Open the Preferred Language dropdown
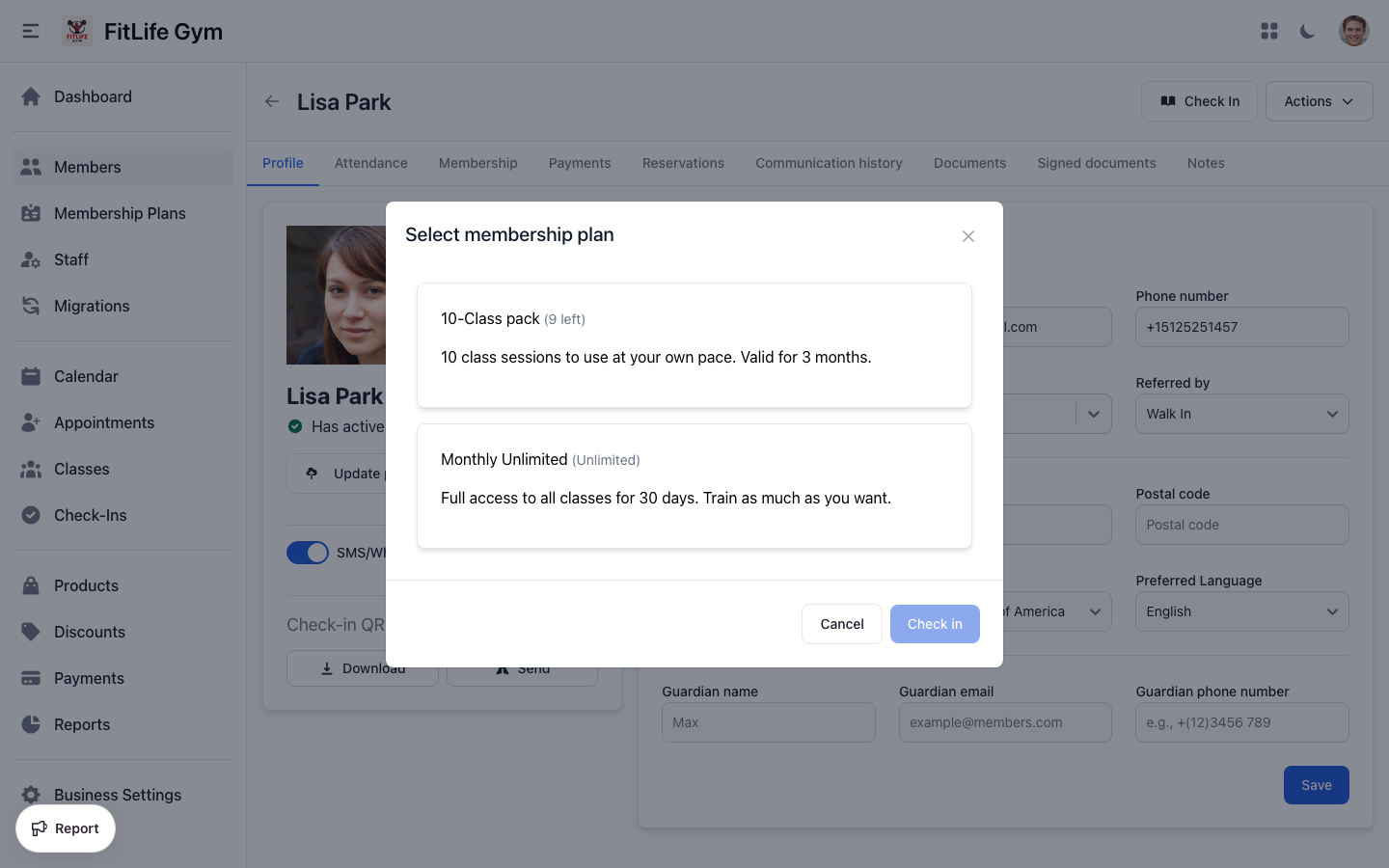Screen dimensions: 1389x868 (1241, 611)
